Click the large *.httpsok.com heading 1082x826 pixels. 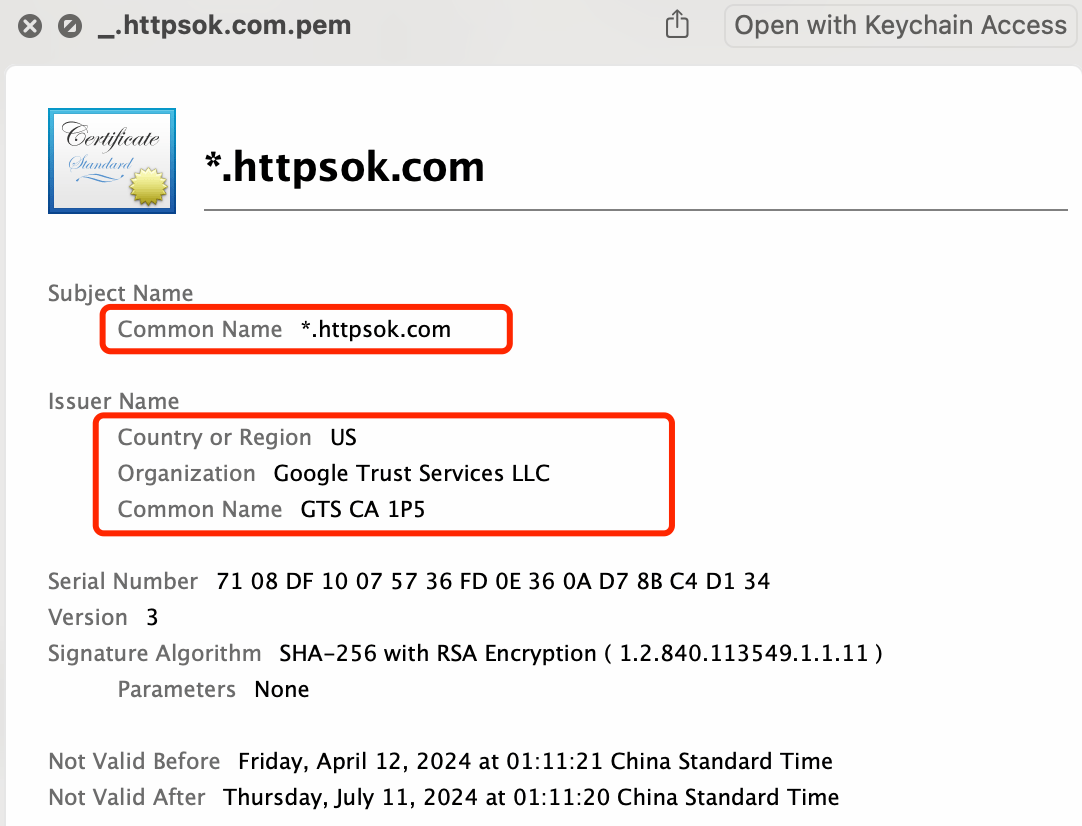(345, 167)
